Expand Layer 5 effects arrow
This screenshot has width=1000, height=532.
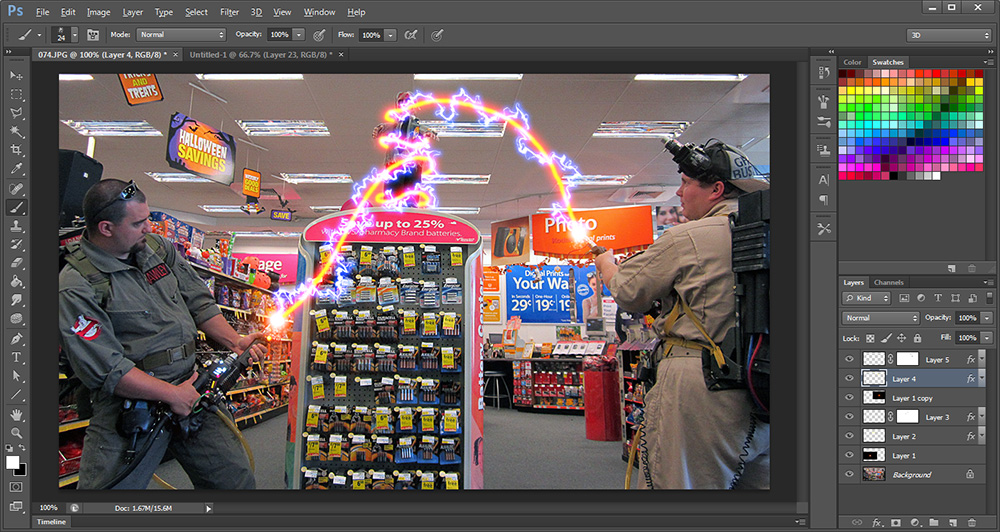pyautogui.click(x=982, y=359)
